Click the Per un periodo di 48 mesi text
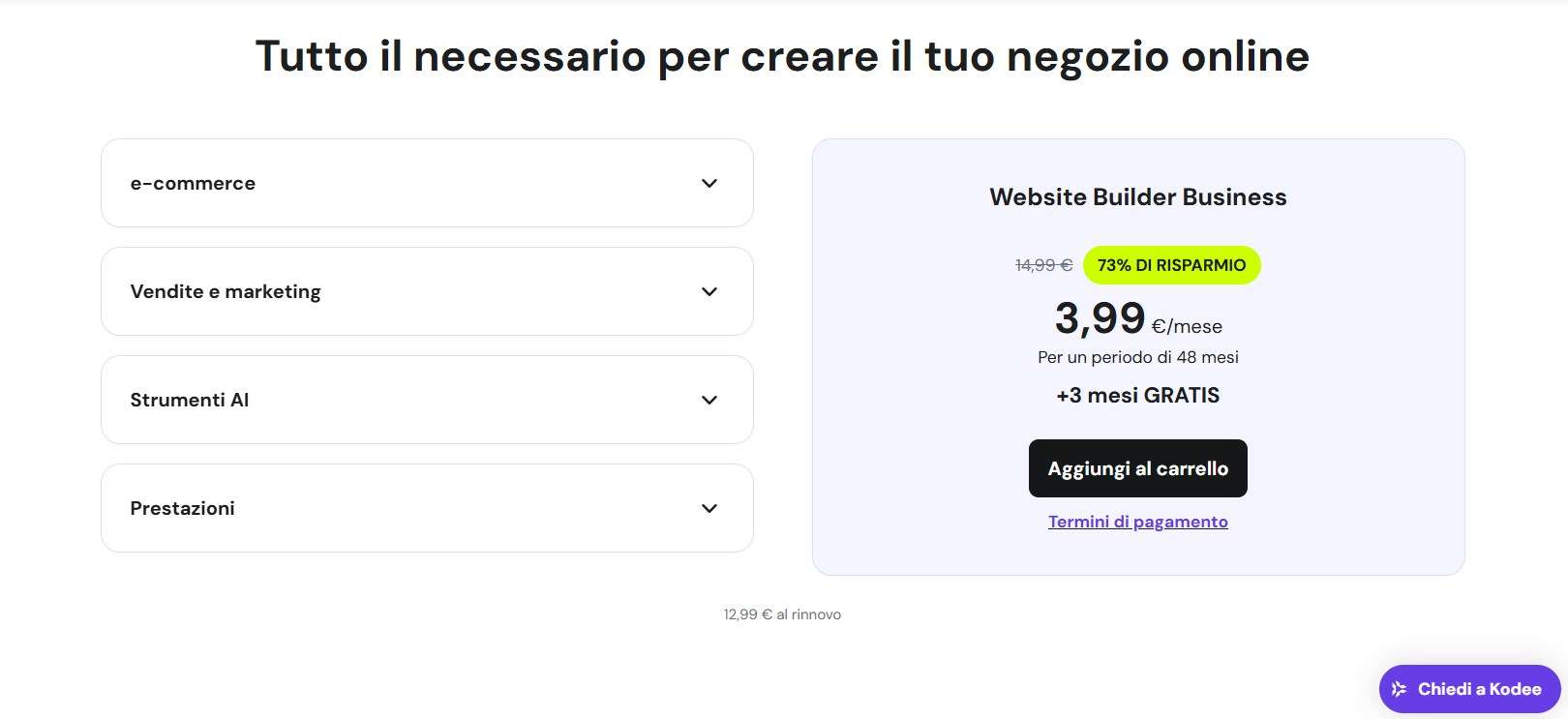This screenshot has width=1568, height=719. [1137, 357]
